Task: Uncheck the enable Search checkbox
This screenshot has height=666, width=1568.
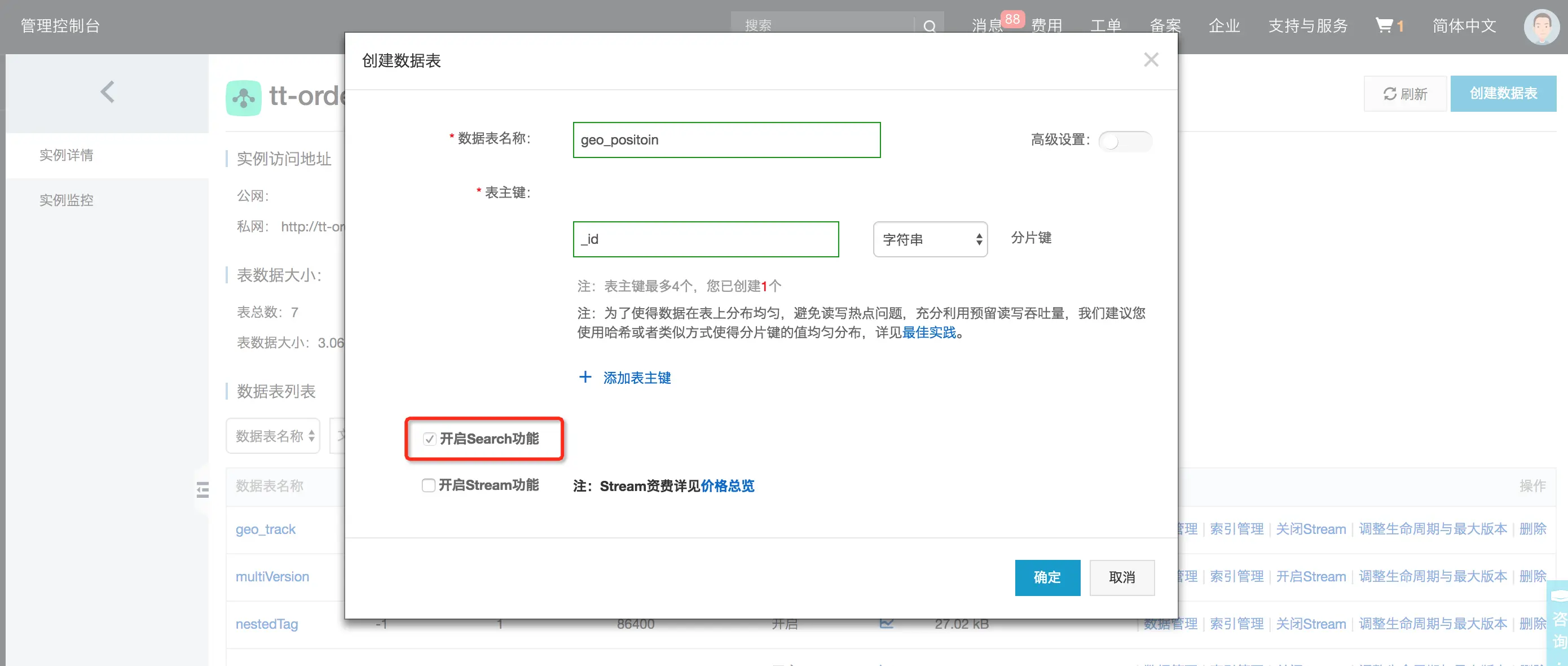Action: 430,439
